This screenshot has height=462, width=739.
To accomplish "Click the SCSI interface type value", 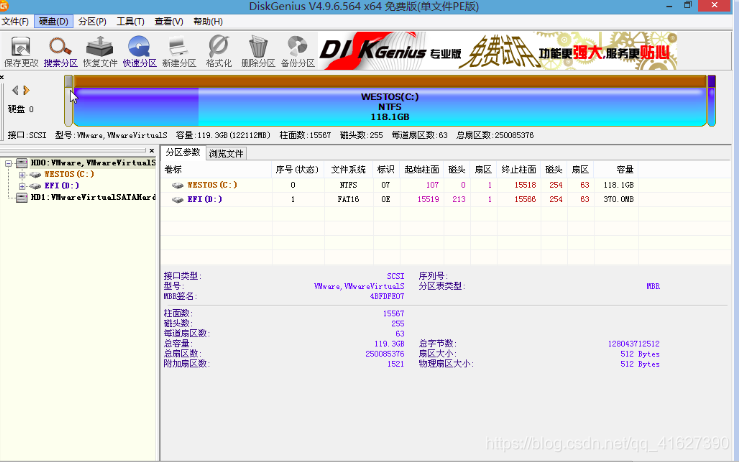I will (x=395, y=276).
